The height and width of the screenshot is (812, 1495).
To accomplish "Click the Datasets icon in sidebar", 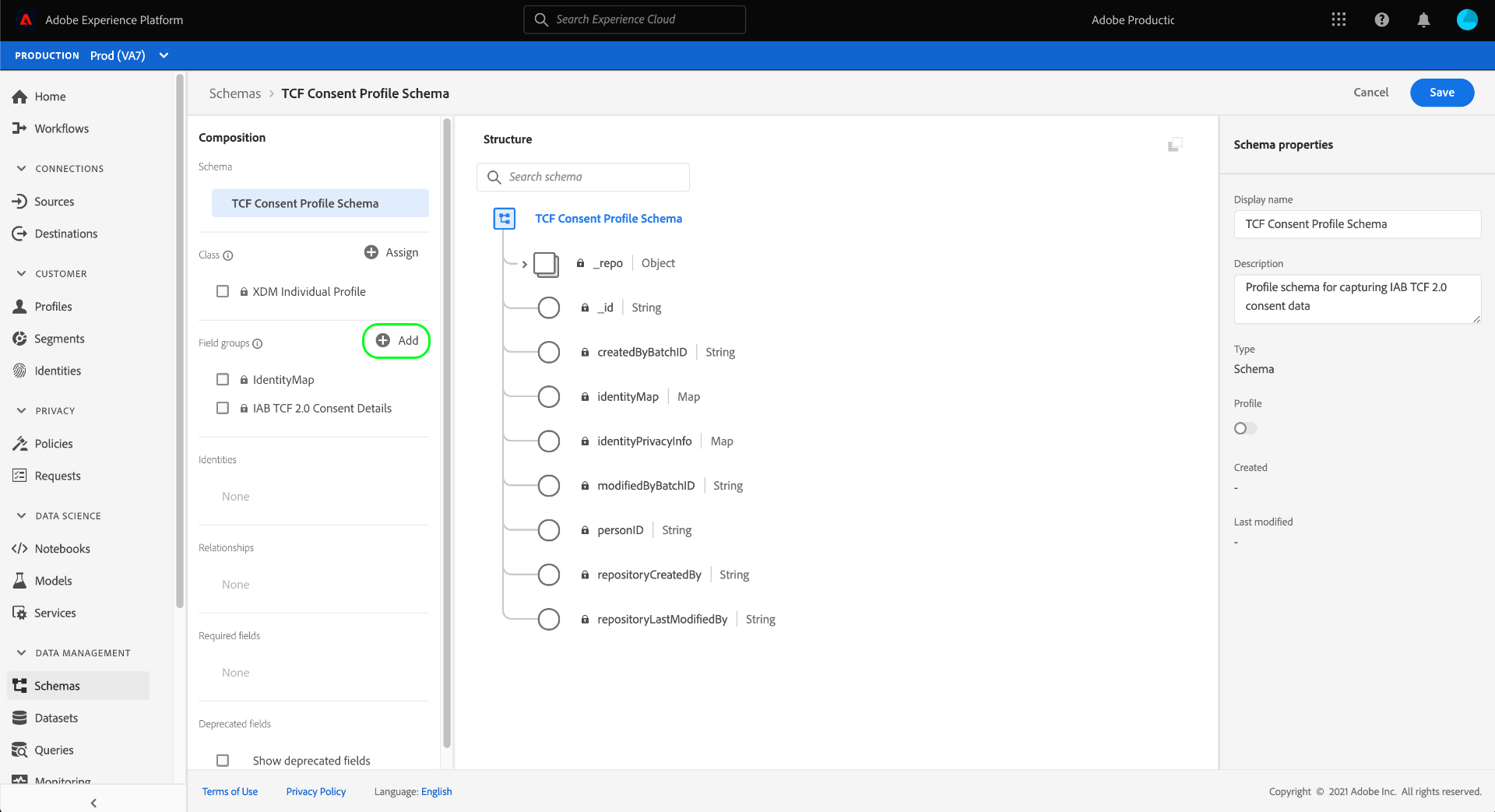I will click(19, 718).
